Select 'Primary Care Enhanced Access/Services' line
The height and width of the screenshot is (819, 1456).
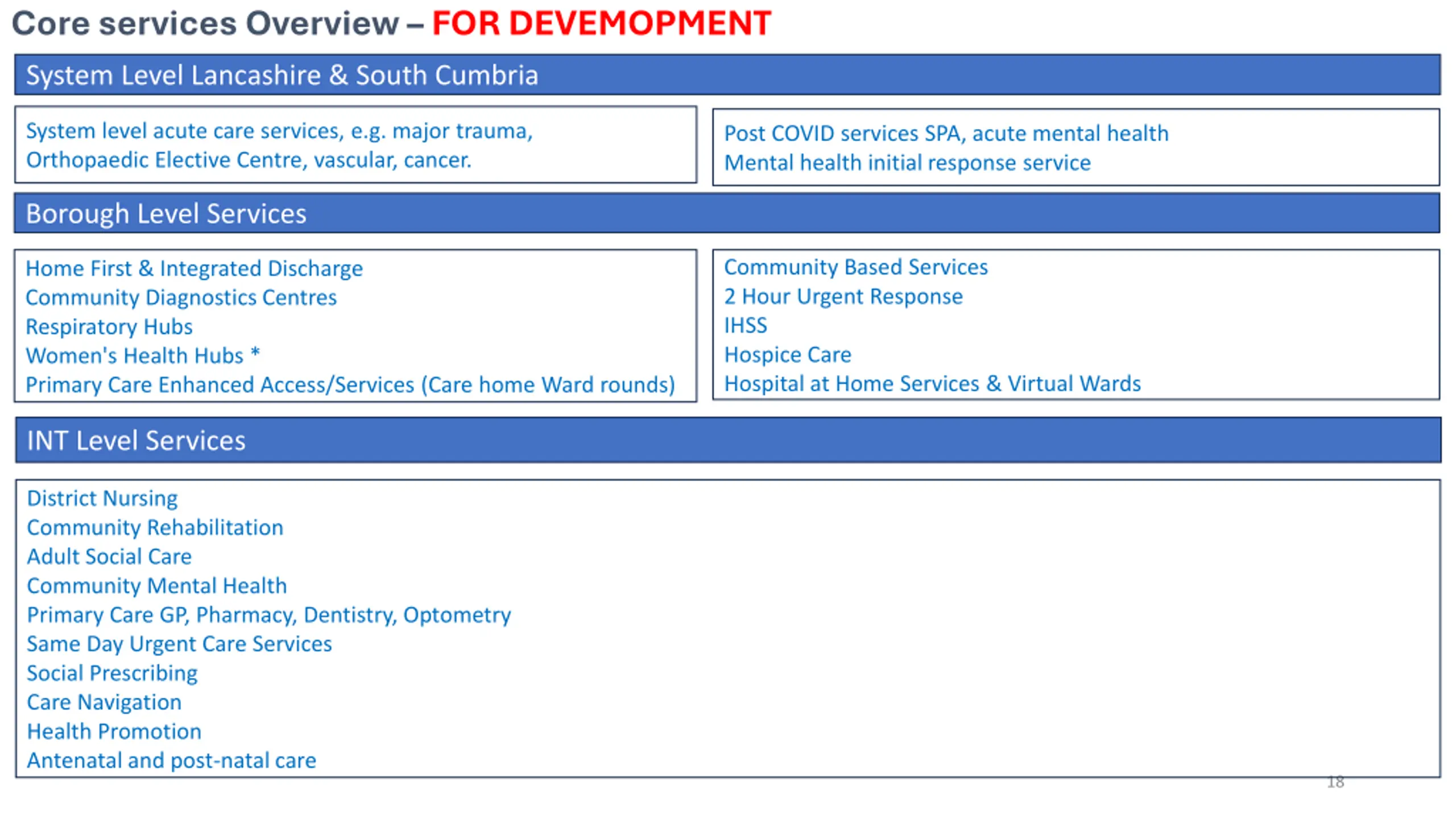[x=350, y=385]
